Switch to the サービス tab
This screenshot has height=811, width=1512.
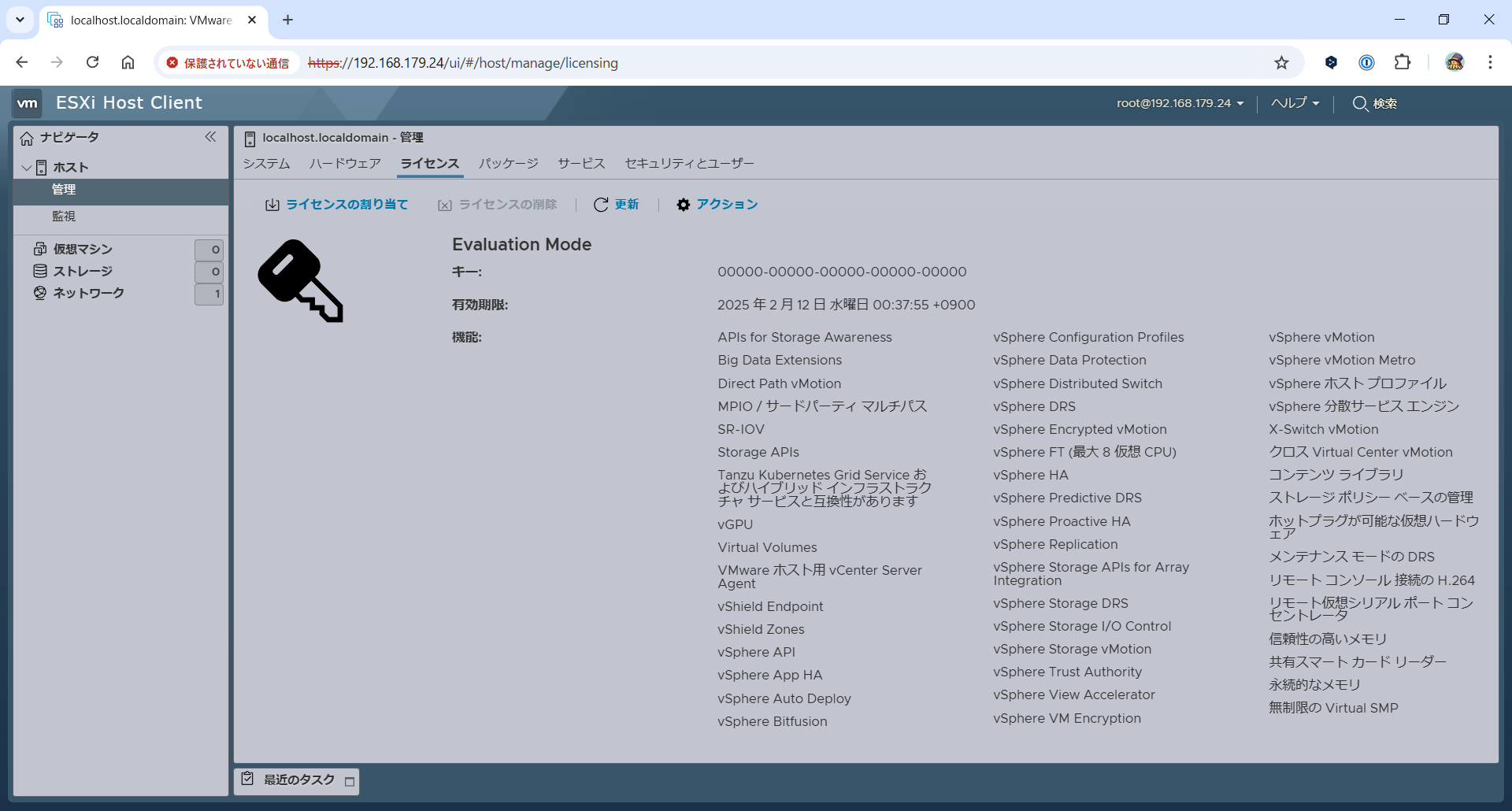[581, 164]
